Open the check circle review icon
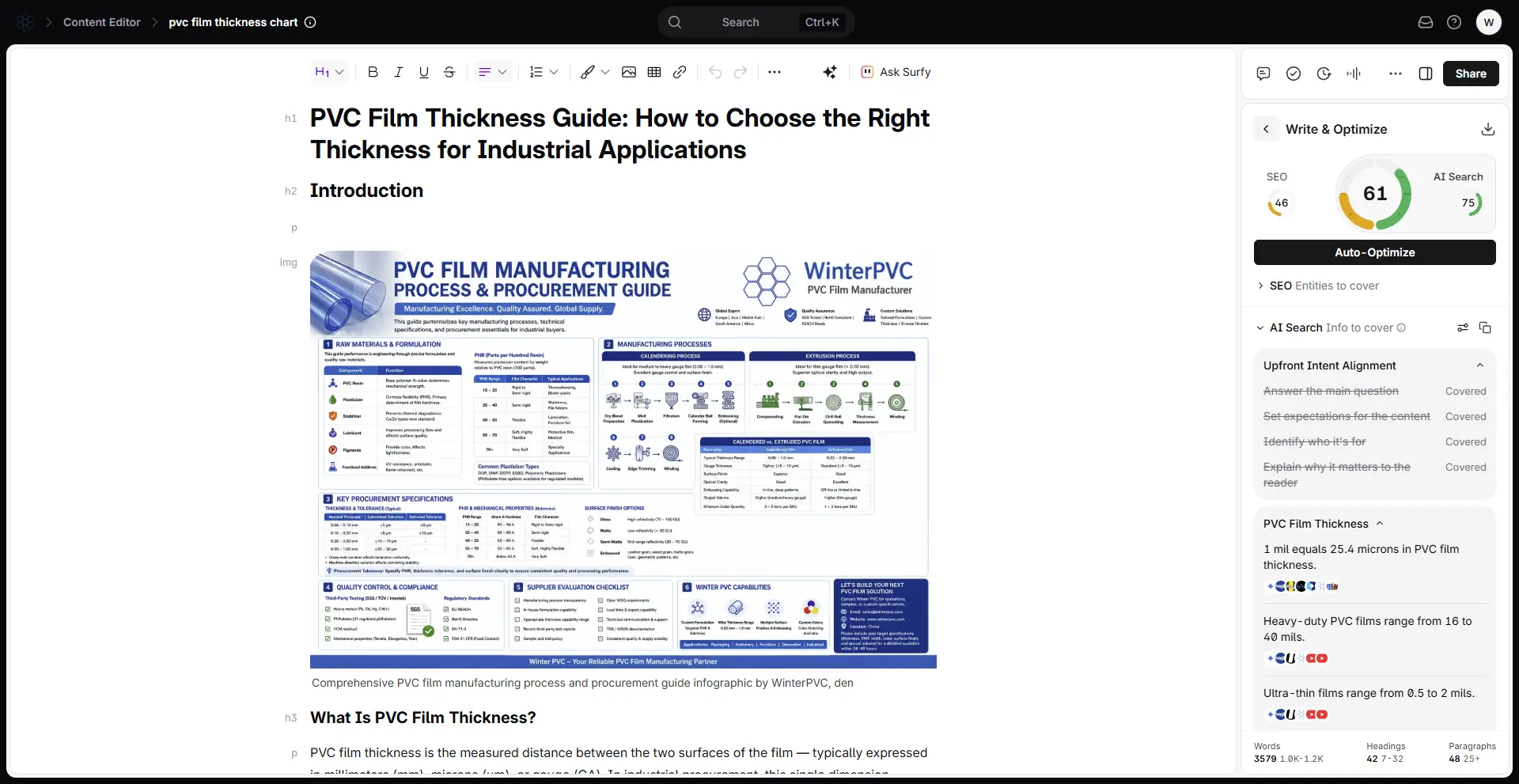Screen dimensions: 1519x784 [1294, 74]
